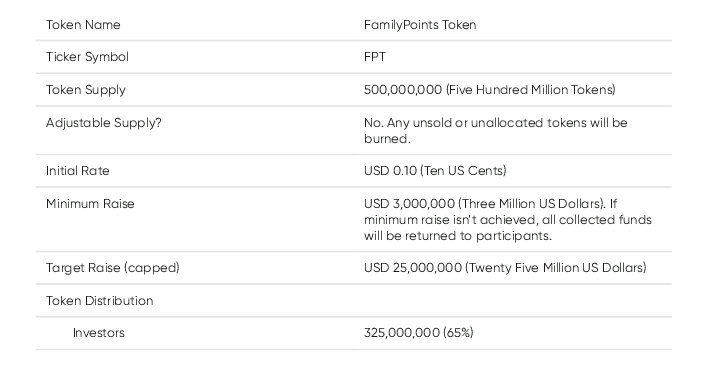Click the word burned in Adjustable Supply
The width and height of the screenshot is (727, 376).
(387, 139)
